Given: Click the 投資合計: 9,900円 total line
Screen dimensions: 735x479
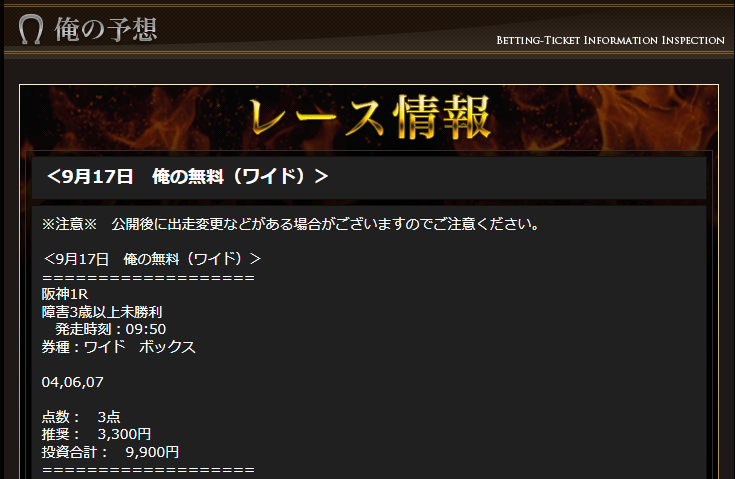Looking at the screenshot, I should pyautogui.click(x=110, y=452).
